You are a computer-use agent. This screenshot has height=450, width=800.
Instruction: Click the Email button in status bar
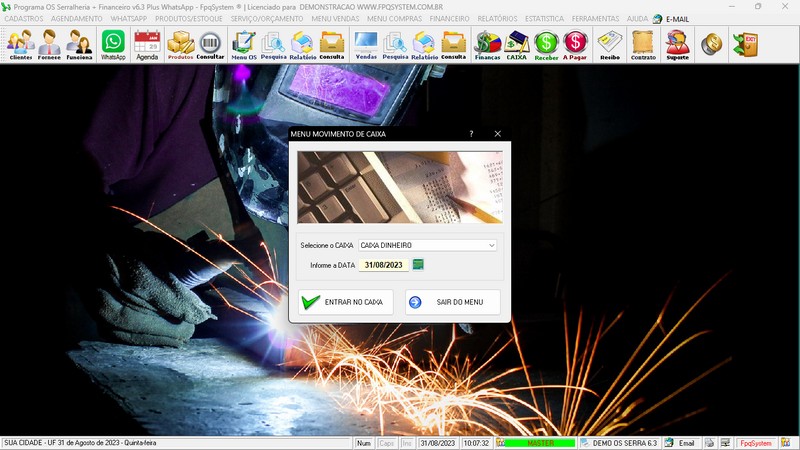pyautogui.click(x=679, y=443)
